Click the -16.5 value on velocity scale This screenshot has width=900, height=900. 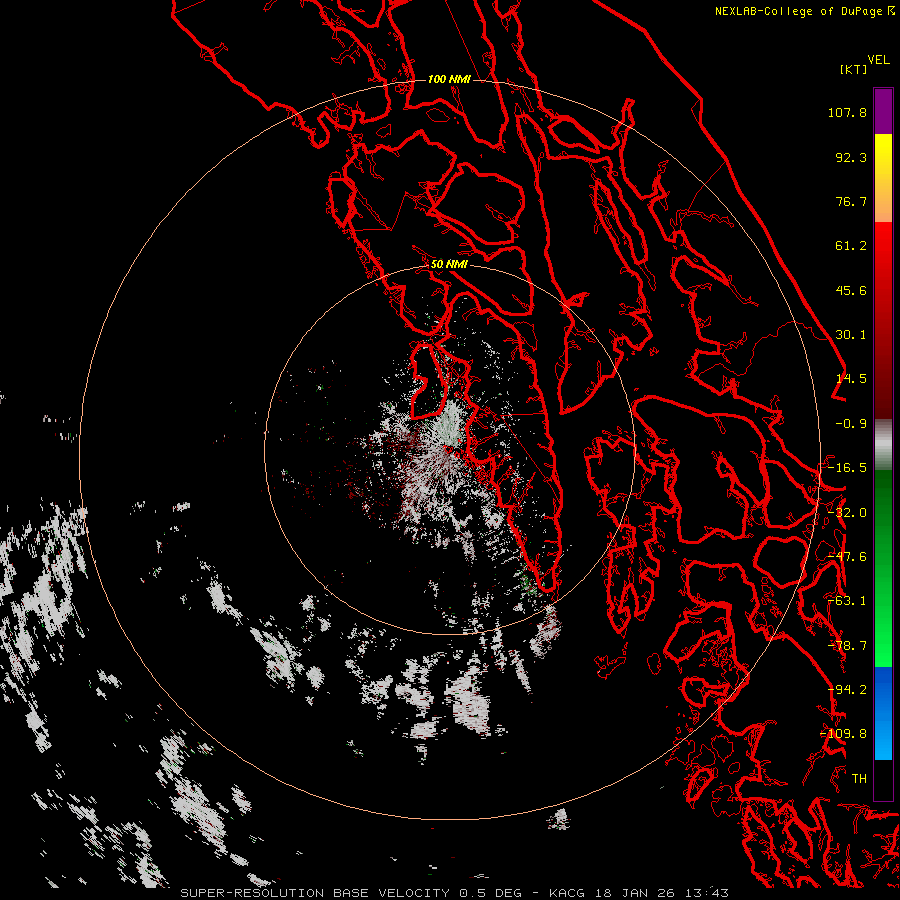pyautogui.click(x=847, y=468)
